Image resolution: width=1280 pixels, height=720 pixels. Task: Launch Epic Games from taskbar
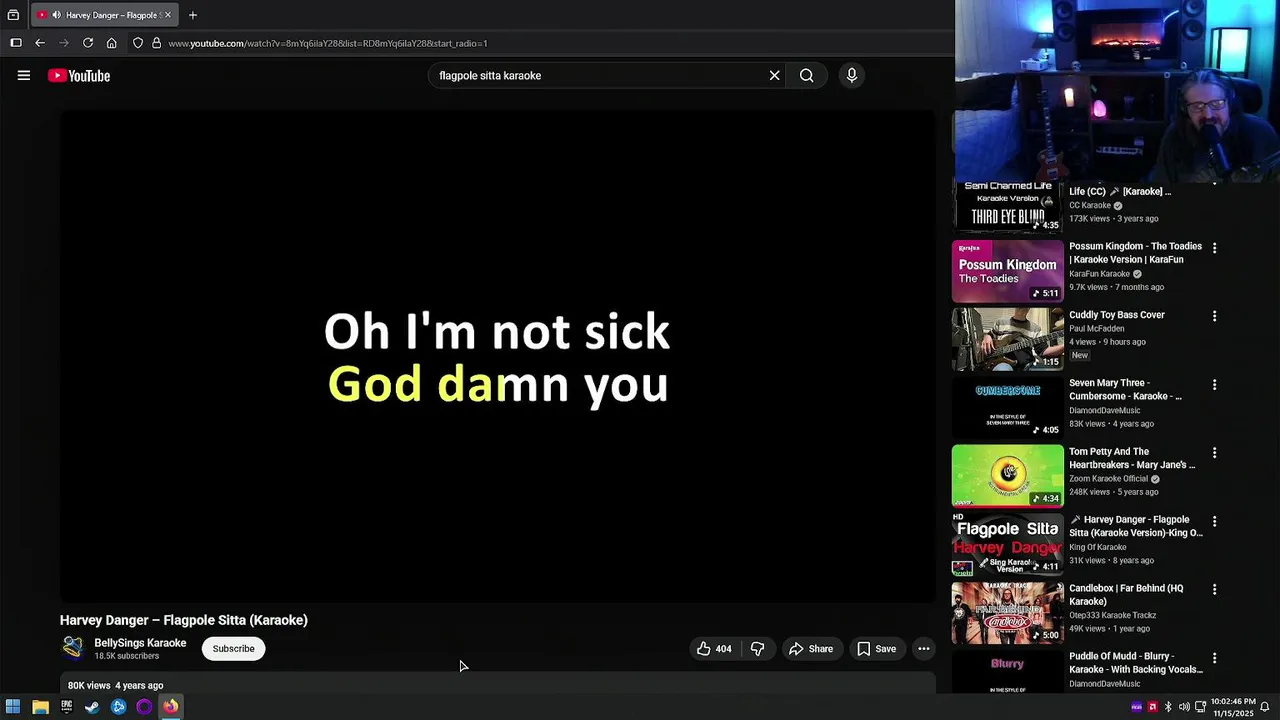pyautogui.click(x=66, y=707)
